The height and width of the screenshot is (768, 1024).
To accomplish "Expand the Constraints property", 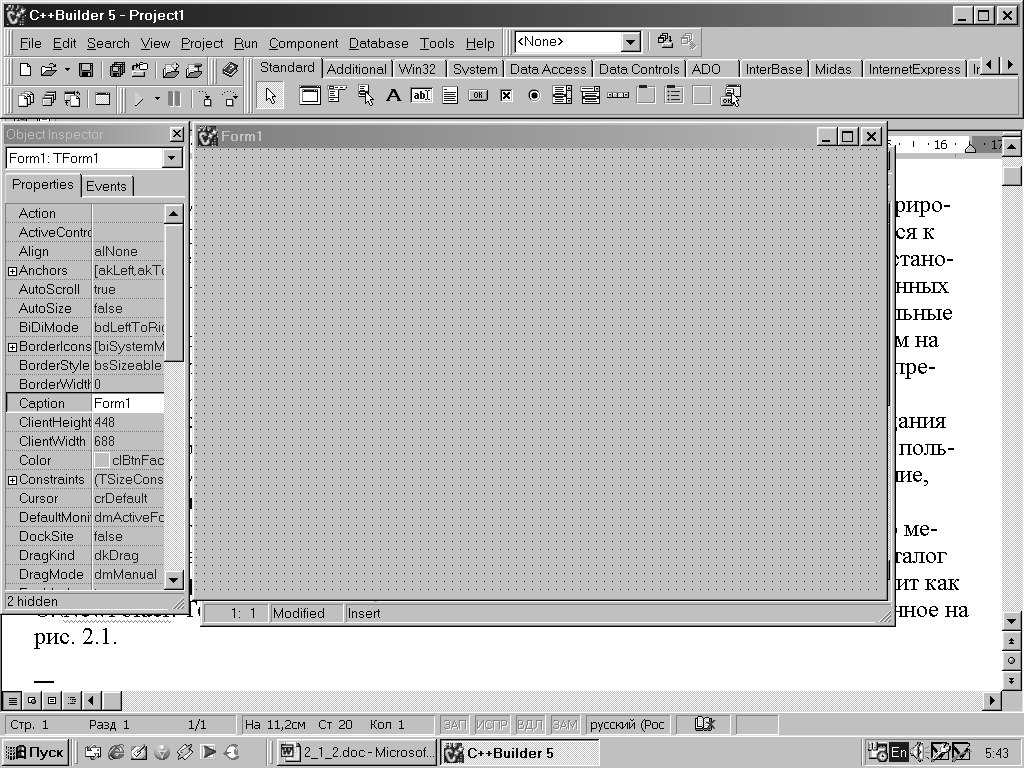I will 12,480.
